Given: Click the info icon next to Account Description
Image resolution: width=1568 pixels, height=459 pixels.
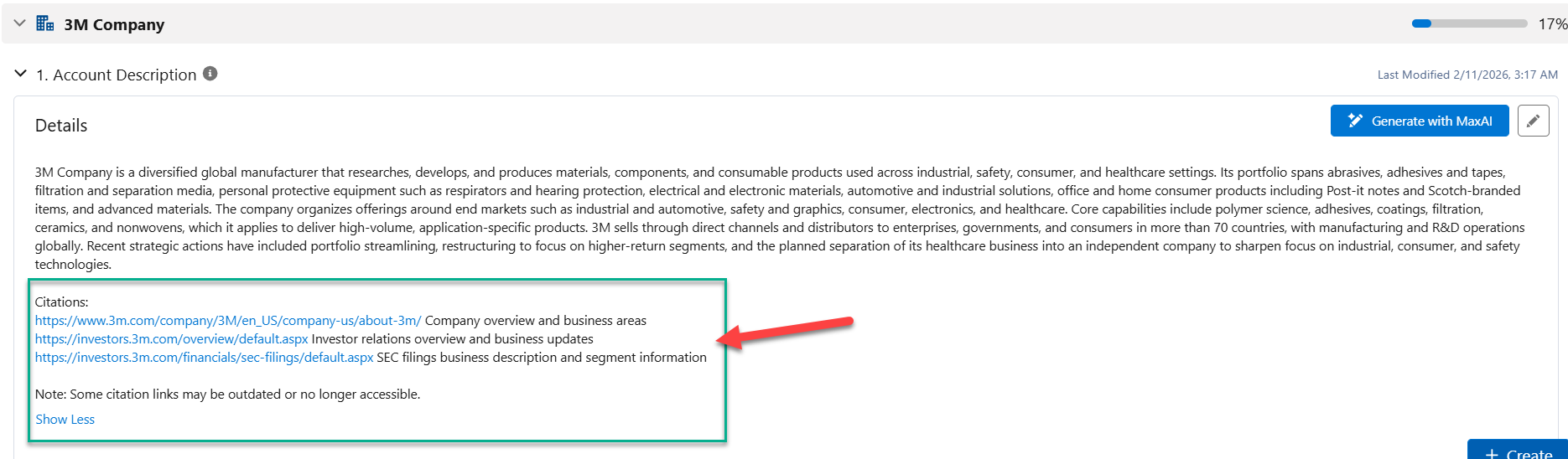Looking at the screenshot, I should tap(210, 74).
